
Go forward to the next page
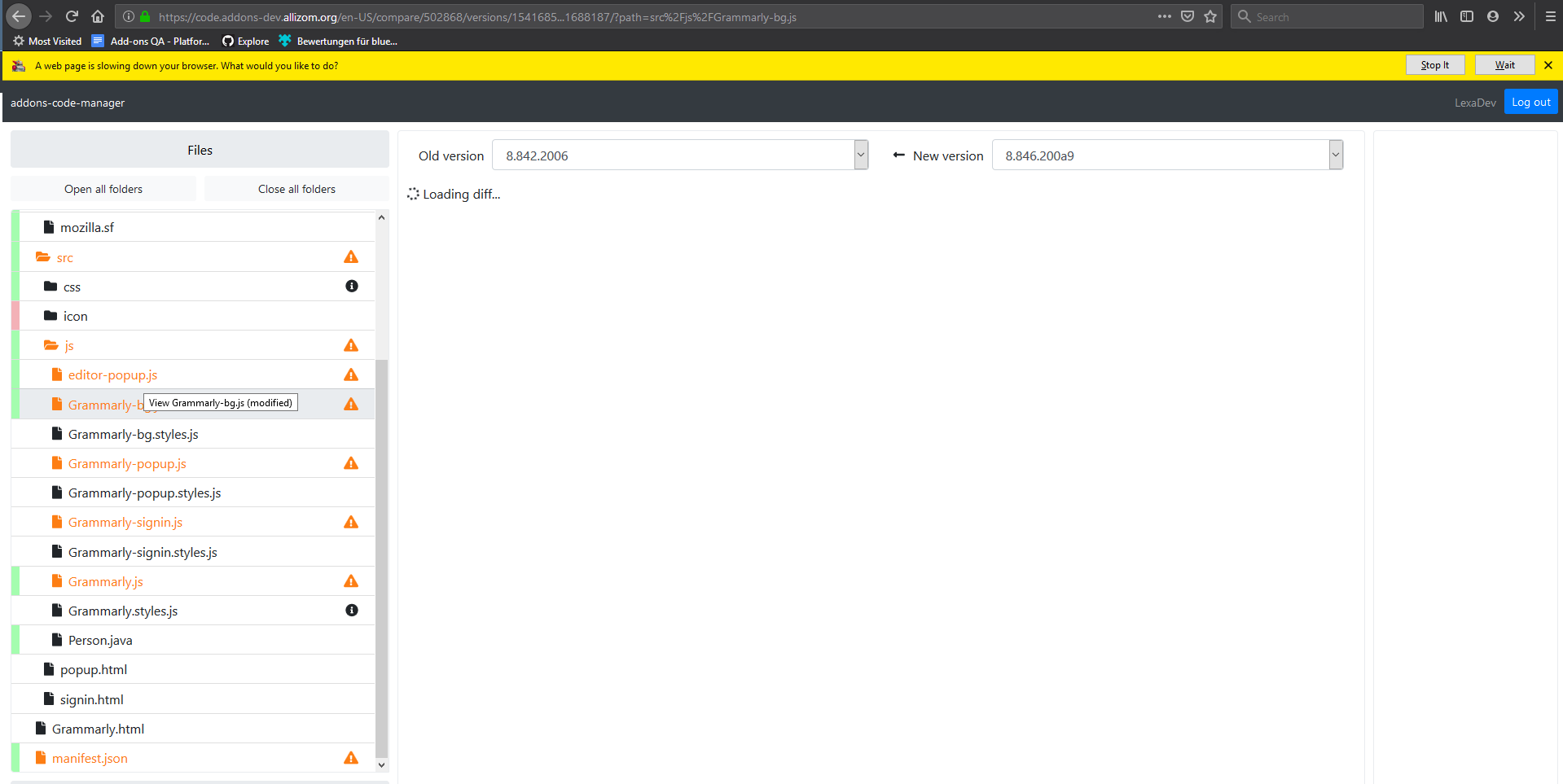click(46, 16)
